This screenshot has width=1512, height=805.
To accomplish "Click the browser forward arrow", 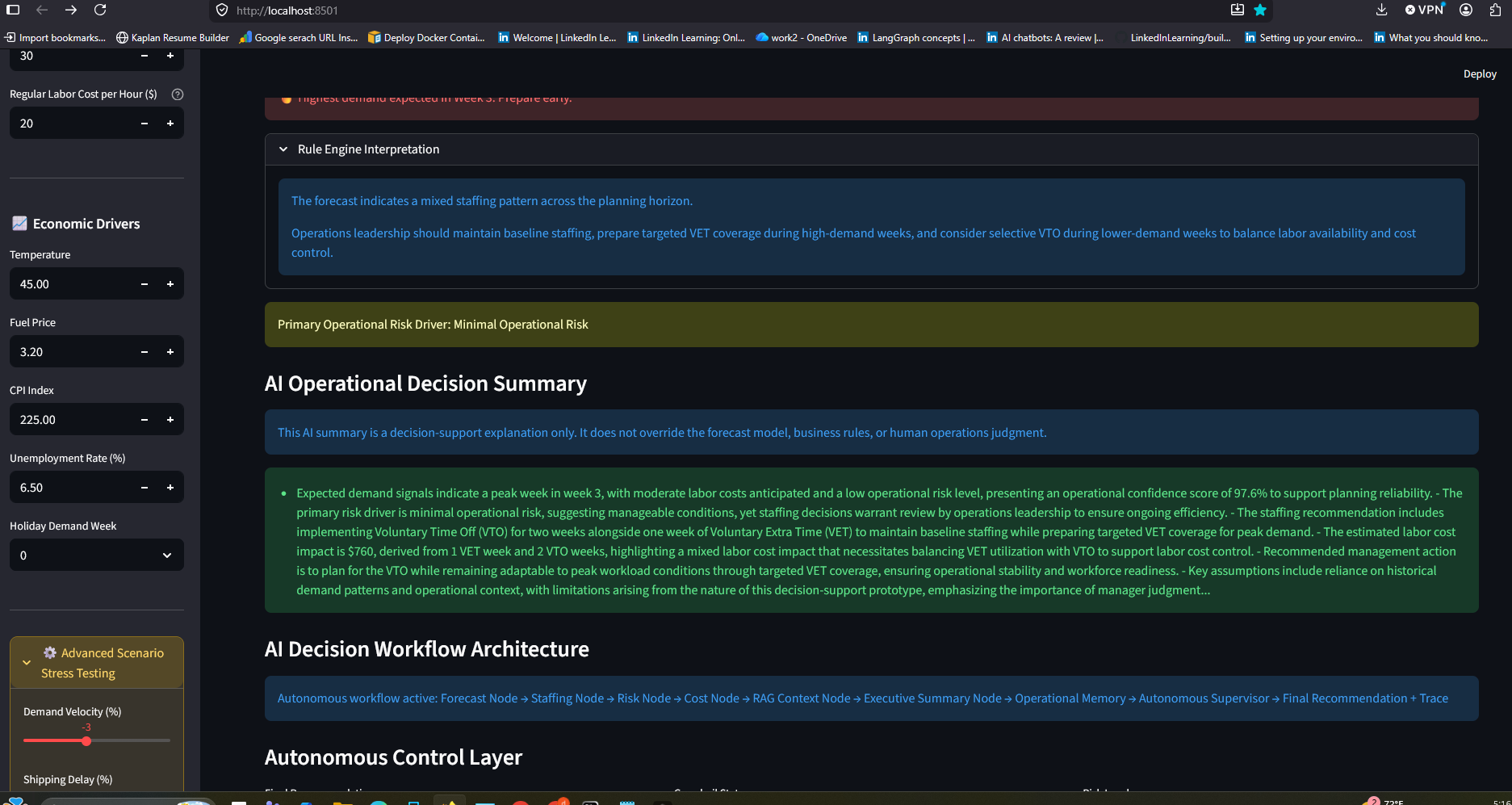I will [x=71, y=10].
